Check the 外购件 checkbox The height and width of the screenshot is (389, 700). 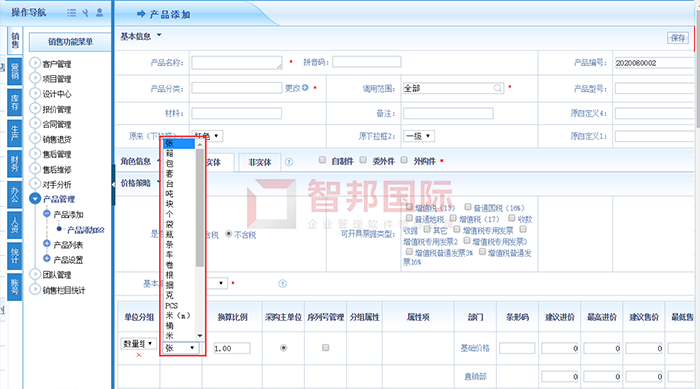point(404,160)
